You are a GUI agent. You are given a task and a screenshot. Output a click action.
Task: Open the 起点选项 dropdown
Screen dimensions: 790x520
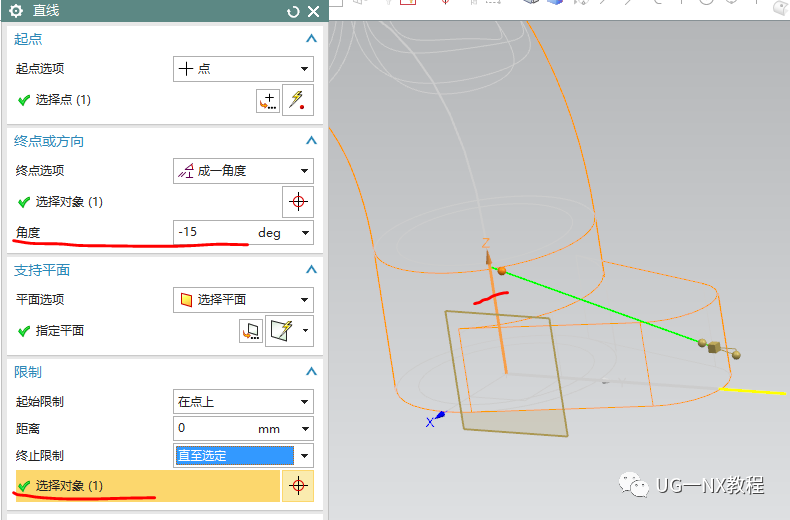(243, 69)
